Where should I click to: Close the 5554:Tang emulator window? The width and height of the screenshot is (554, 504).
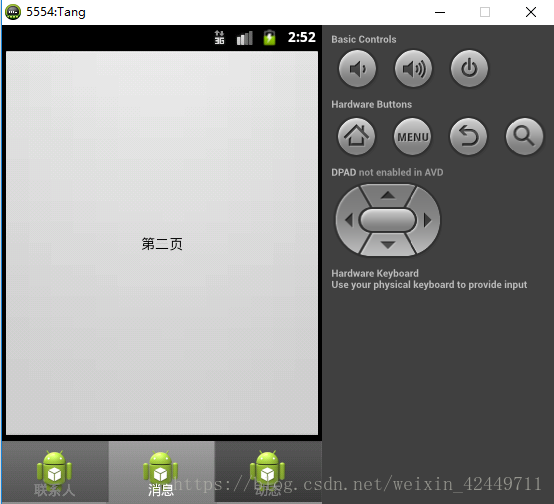[x=531, y=12]
